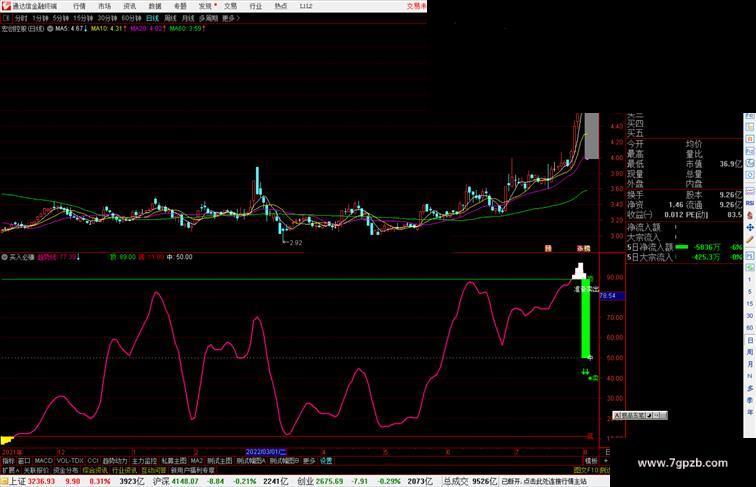Image resolution: width=756 pixels, height=487 pixels.
Task: Select 季 period in right sidebar
Action: [x=750, y=400]
